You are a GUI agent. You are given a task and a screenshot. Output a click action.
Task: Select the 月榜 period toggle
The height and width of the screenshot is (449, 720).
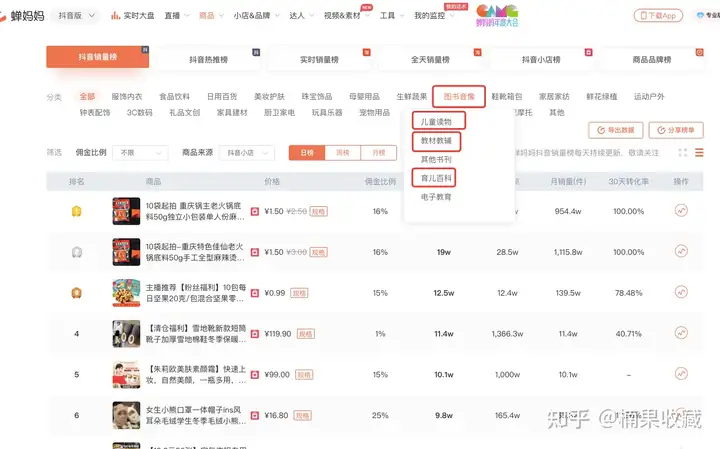(379, 153)
